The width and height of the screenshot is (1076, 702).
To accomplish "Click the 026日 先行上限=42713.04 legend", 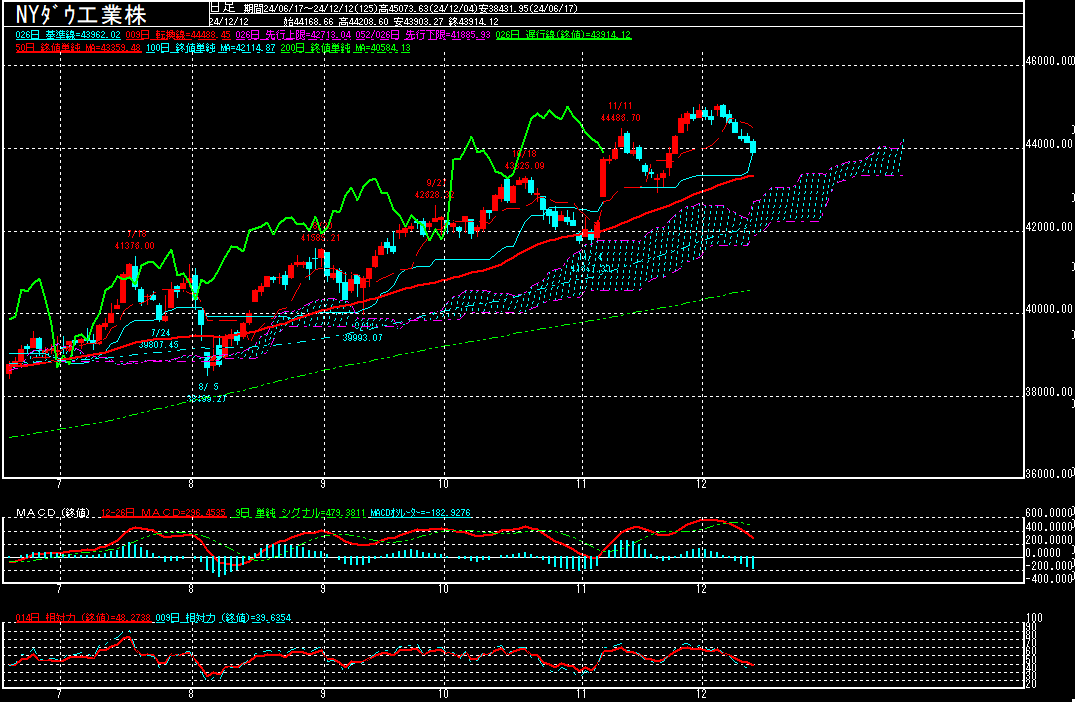I will coord(293,35).
